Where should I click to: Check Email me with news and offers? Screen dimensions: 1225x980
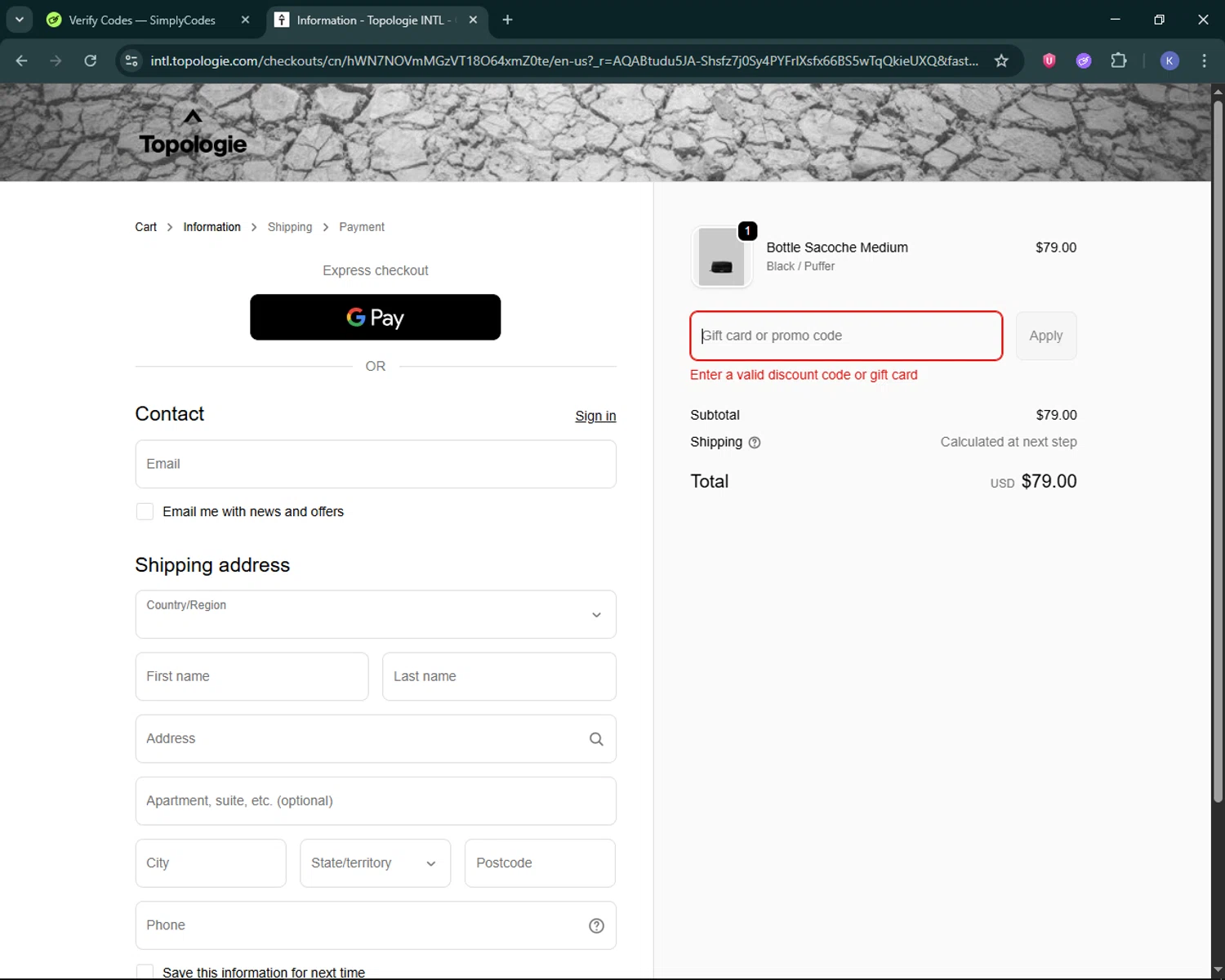(145, 511)
